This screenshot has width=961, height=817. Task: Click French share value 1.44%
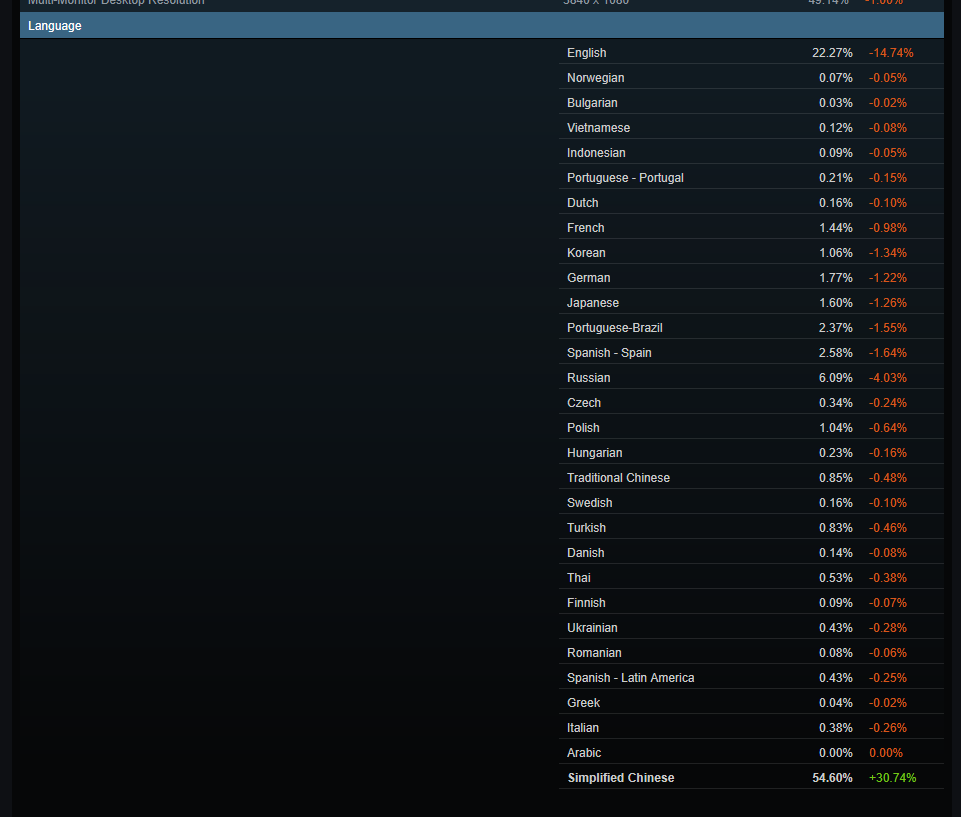click(836, 228)
